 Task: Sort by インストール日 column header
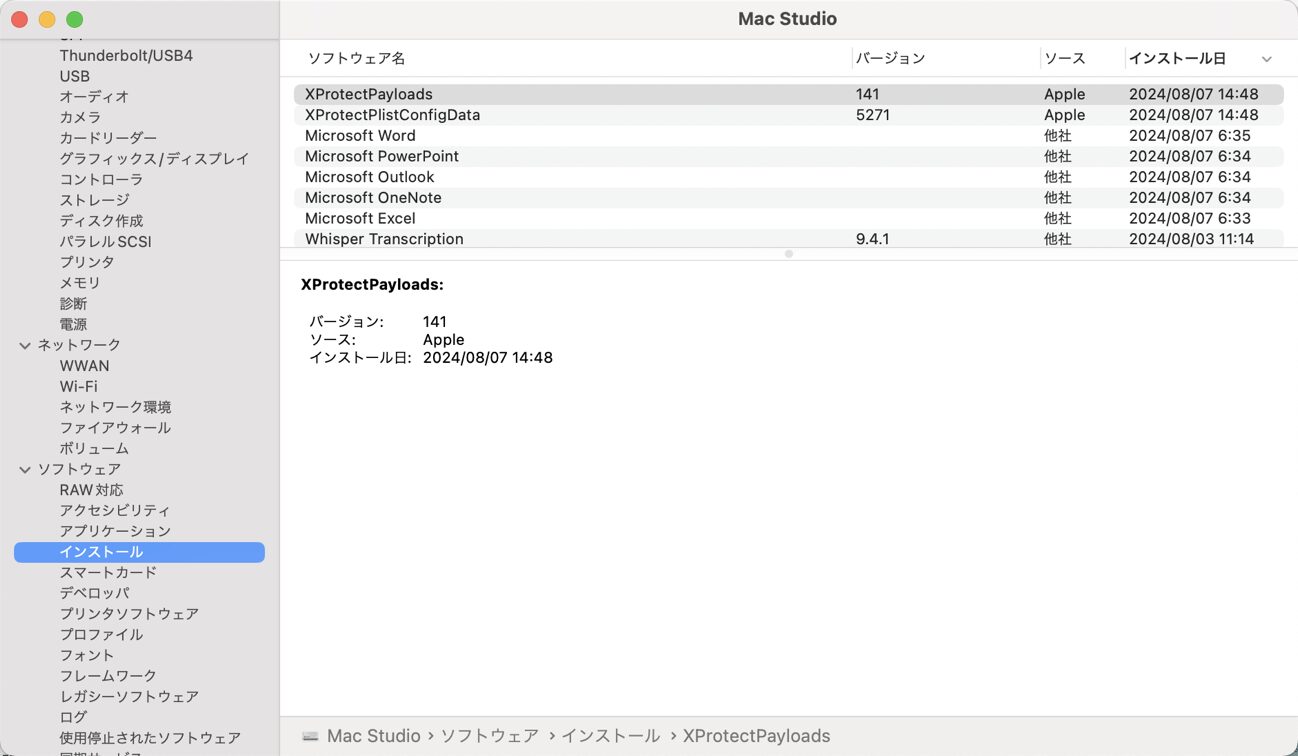coord(1177,58)
